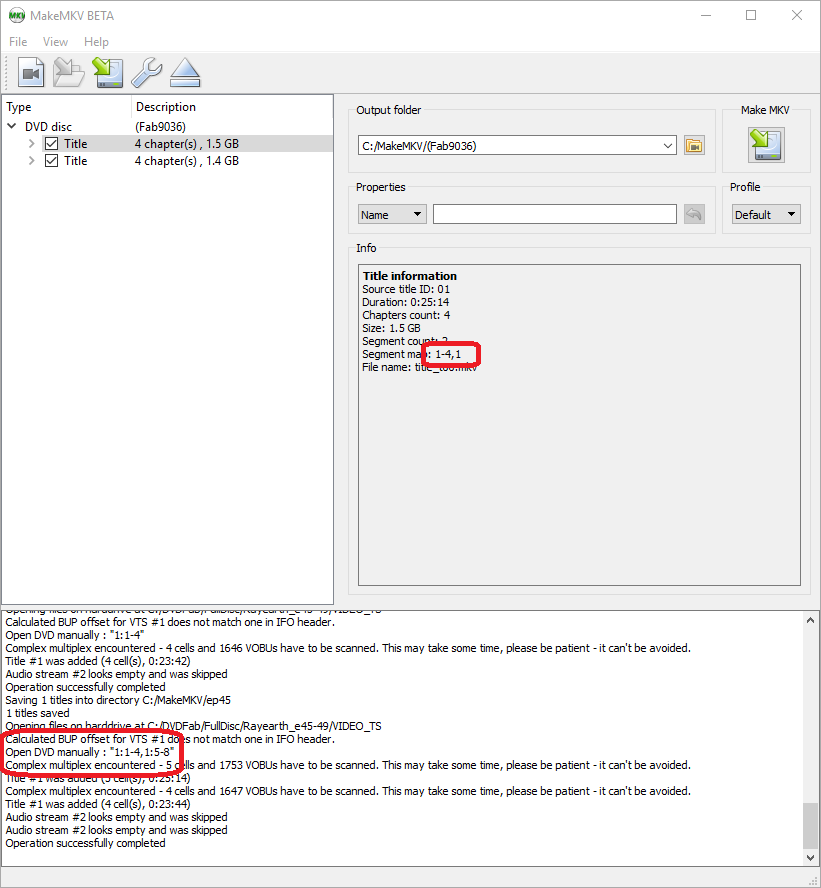Image resolution: width=821 pixels, height=888 pixels.
Task: Select the '4 chapter(s) , 1.4 GB' title row
Action: click(x=168, y=161)
